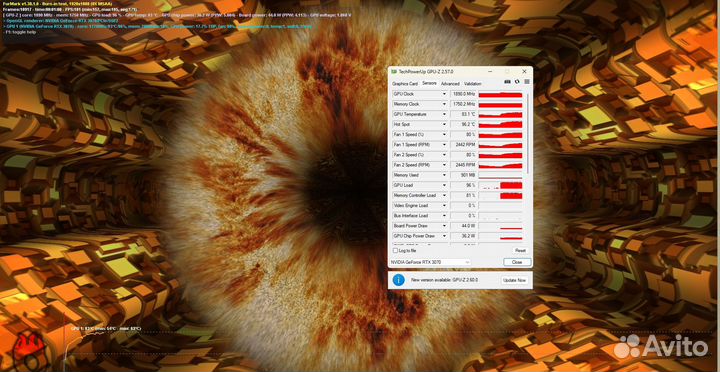Click the GPU Clock history graph
This screenshot has height=372, width=720.
(500, 94)
